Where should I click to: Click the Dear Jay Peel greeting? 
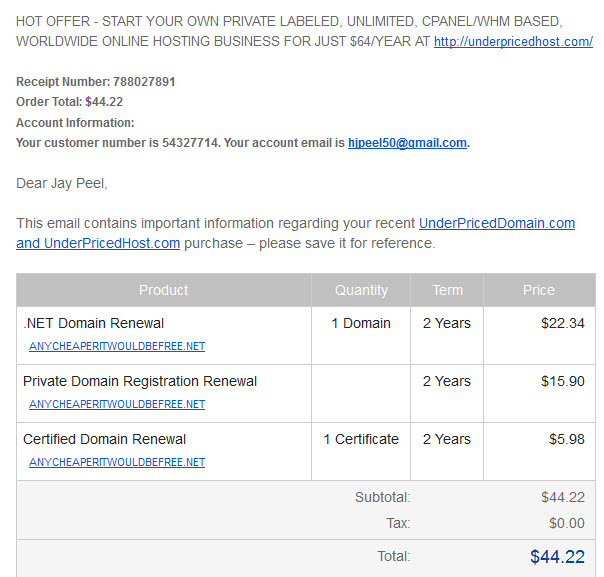pyautogui.click(x=62, y=183)
